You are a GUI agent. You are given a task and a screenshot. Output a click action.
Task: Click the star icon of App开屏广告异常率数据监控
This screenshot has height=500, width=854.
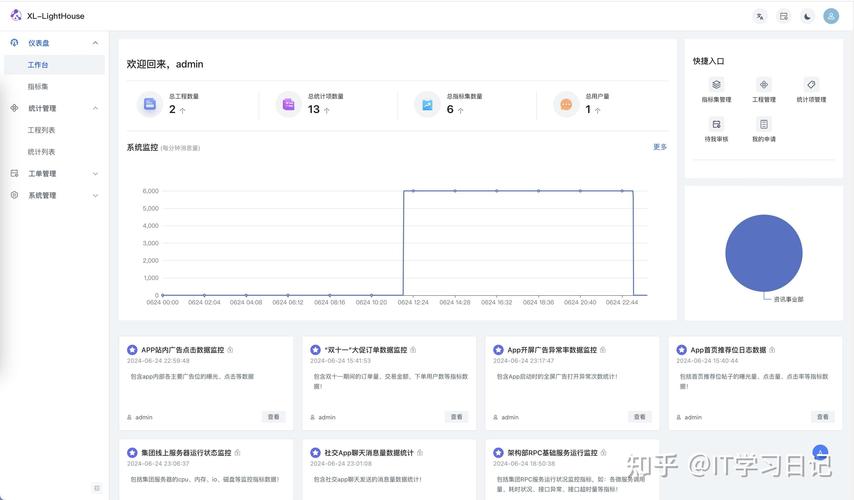(x=498, y=350)
